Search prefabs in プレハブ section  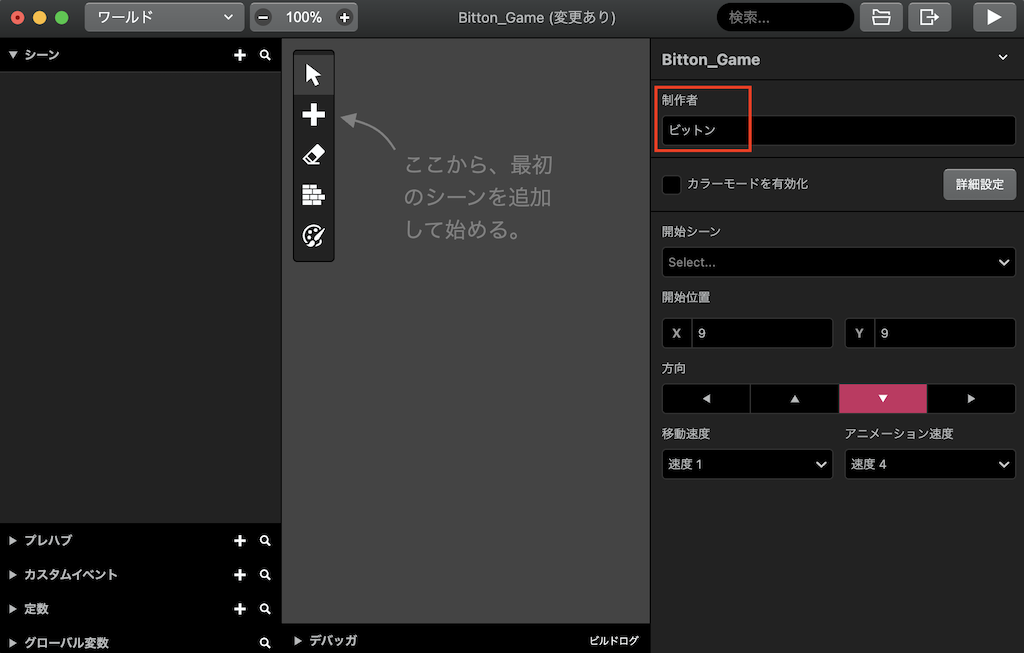coord(265,541)
